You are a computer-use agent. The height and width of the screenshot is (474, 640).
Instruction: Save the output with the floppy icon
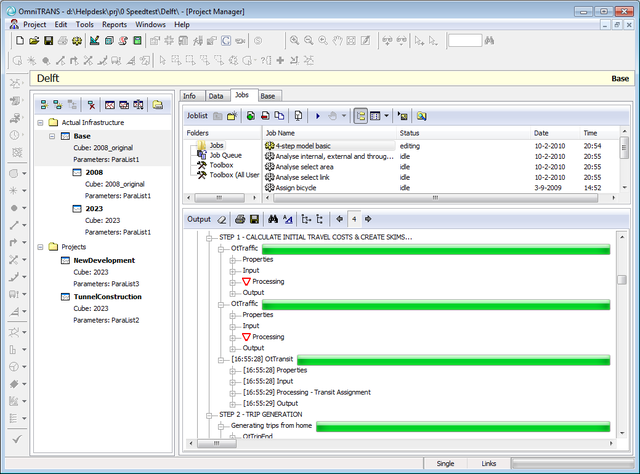254,219
